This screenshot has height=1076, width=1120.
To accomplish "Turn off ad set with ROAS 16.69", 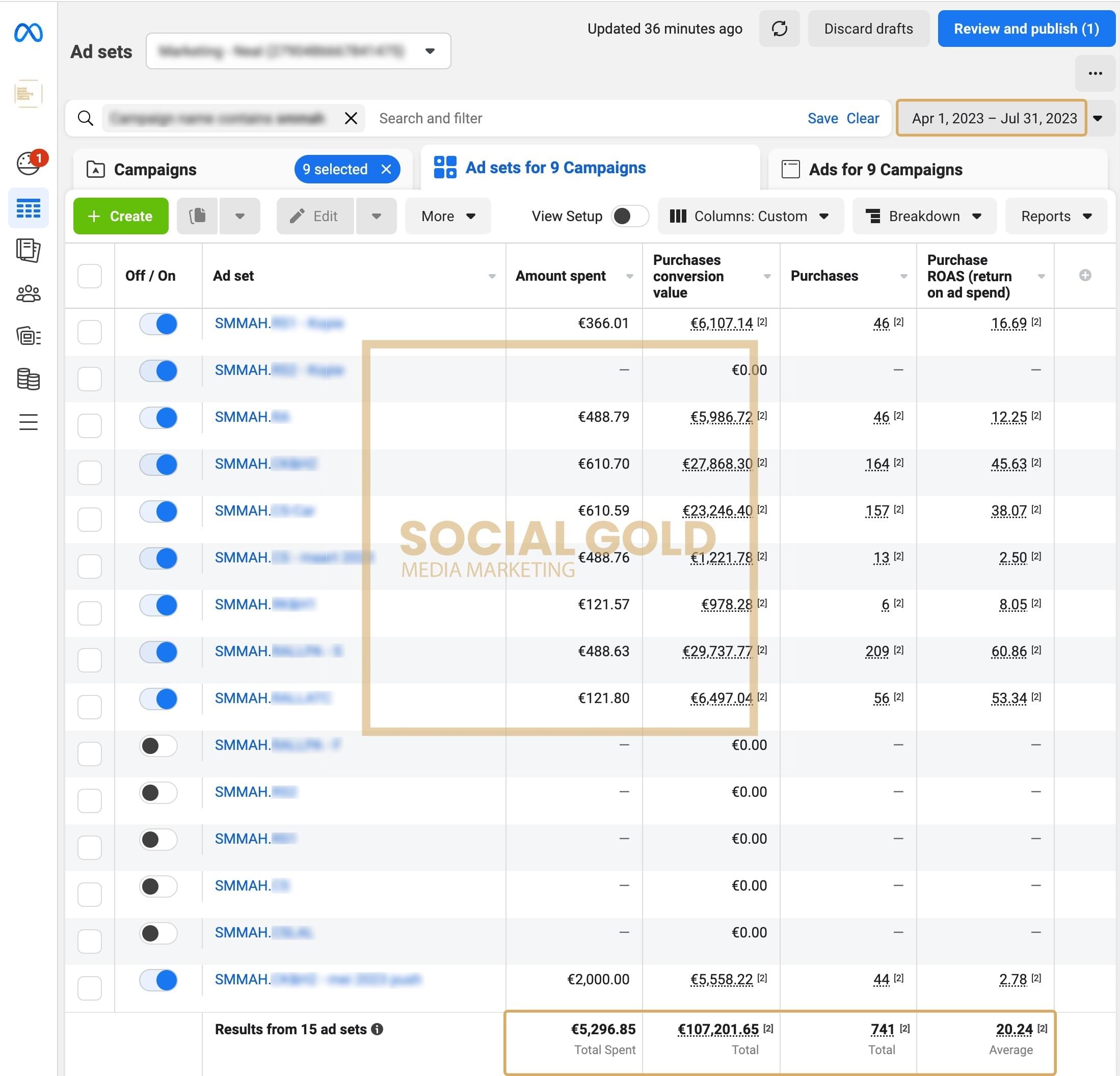I will click(158, 324).
